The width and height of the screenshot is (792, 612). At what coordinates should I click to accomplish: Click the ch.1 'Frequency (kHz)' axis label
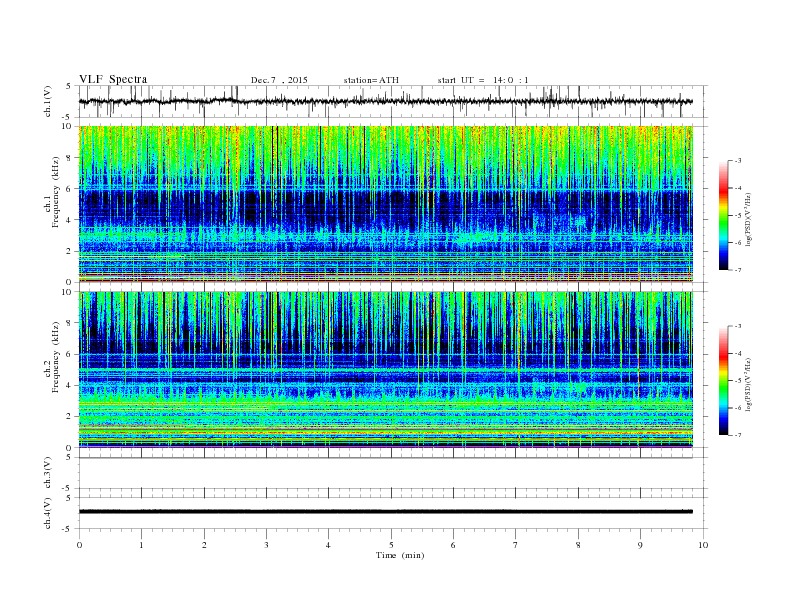point(56,191)
